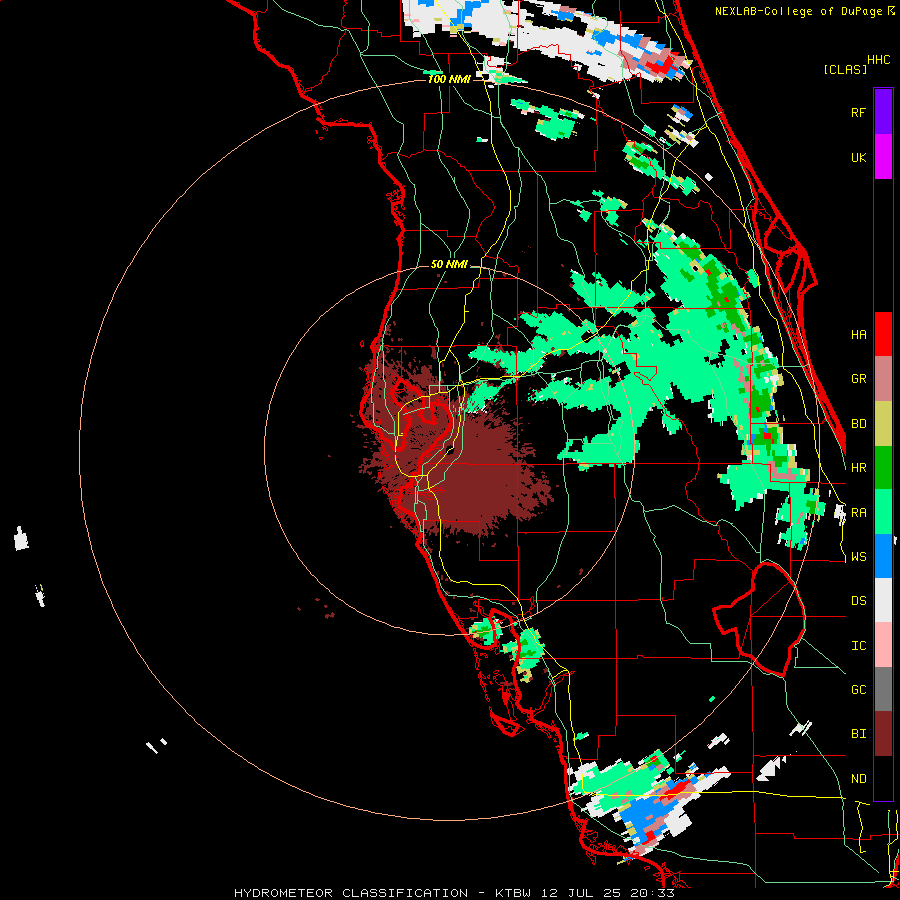Image resolution: width=900 pixels, height=900 pixels.
Task: Click the "BI" legend label
Action: coord(858,734)
